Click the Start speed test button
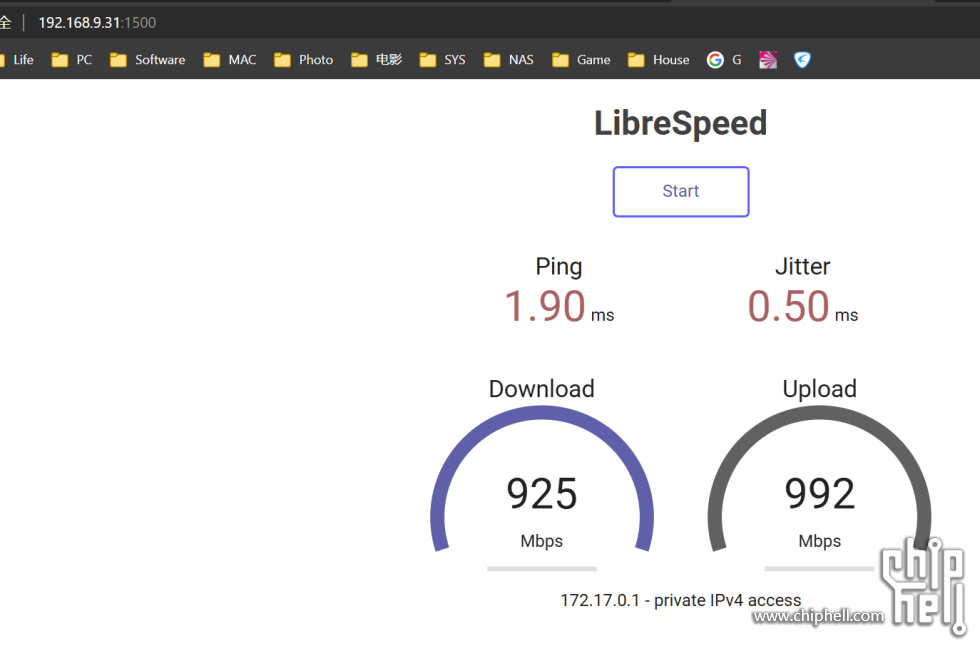The width and height of the screenshot is (980, 651). [x=681, y=191]
